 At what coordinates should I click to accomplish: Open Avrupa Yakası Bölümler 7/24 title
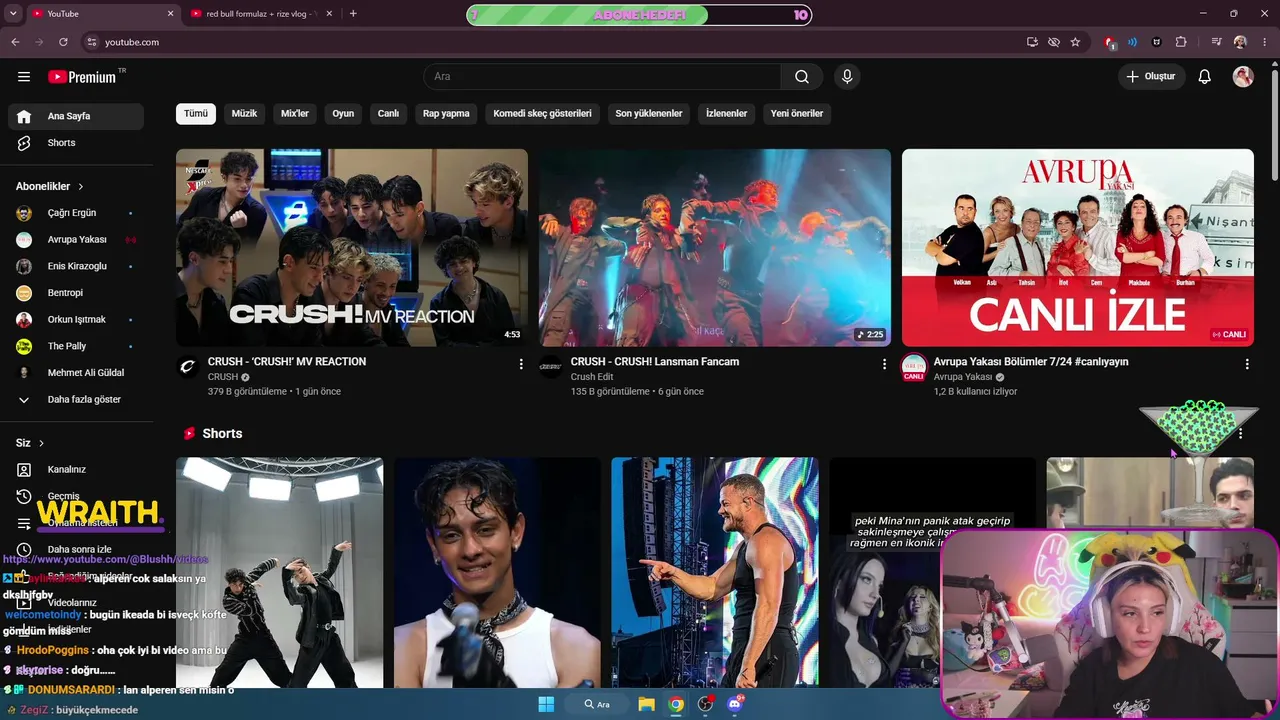[x=1031, y=362]
